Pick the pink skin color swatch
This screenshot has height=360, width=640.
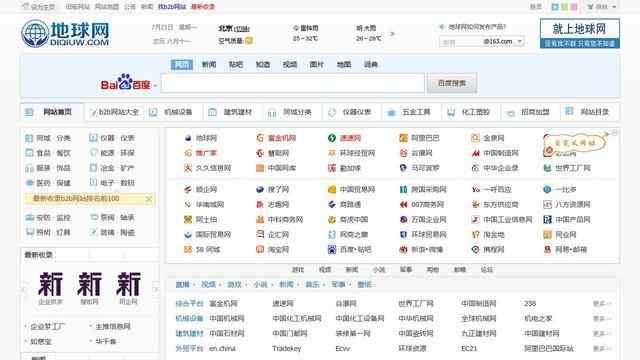point(573,7)
